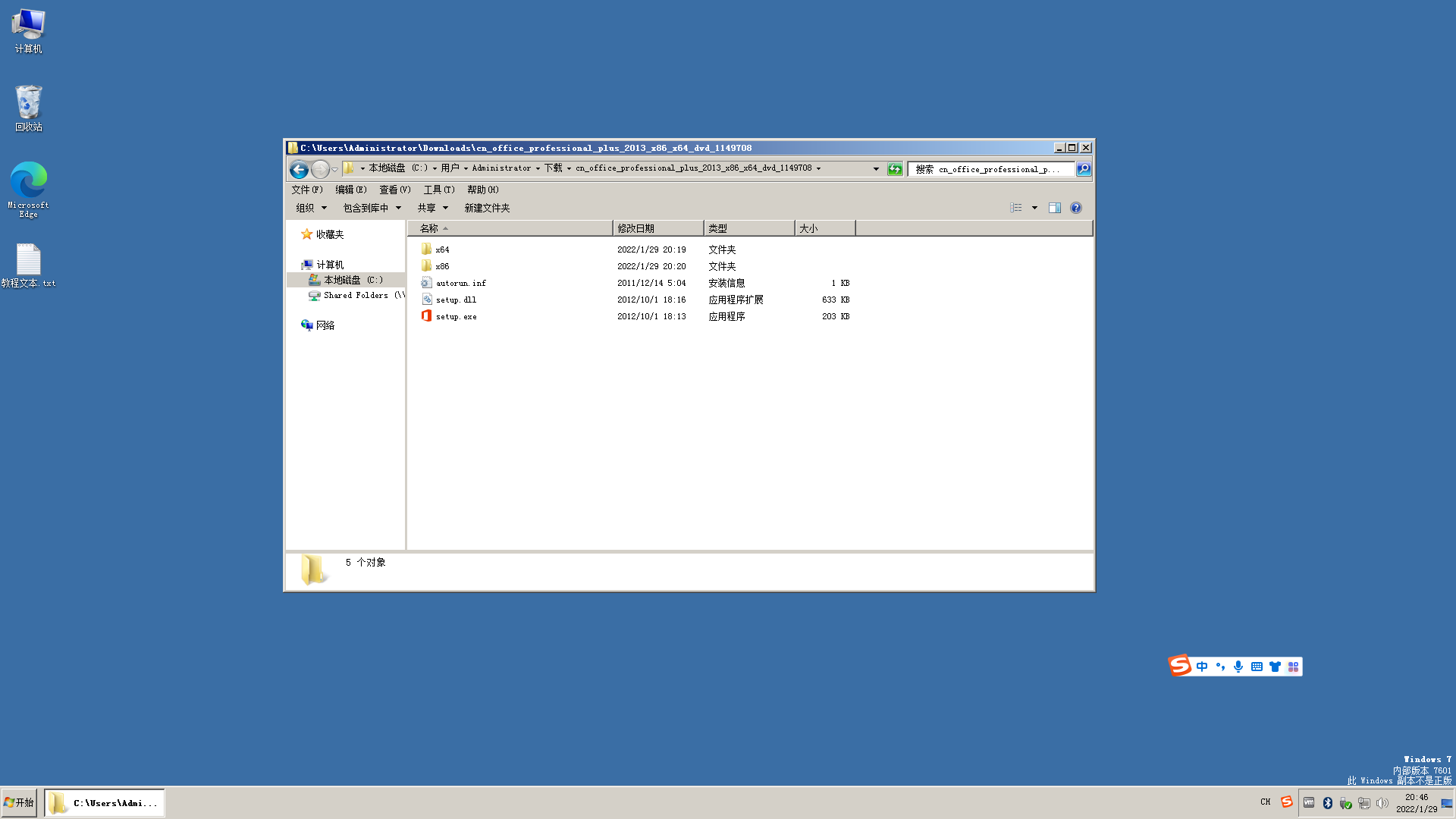Click the search magnifier button
Image resolution: width=1456 pixels, height=819 pixels.
coord(1084,169)
